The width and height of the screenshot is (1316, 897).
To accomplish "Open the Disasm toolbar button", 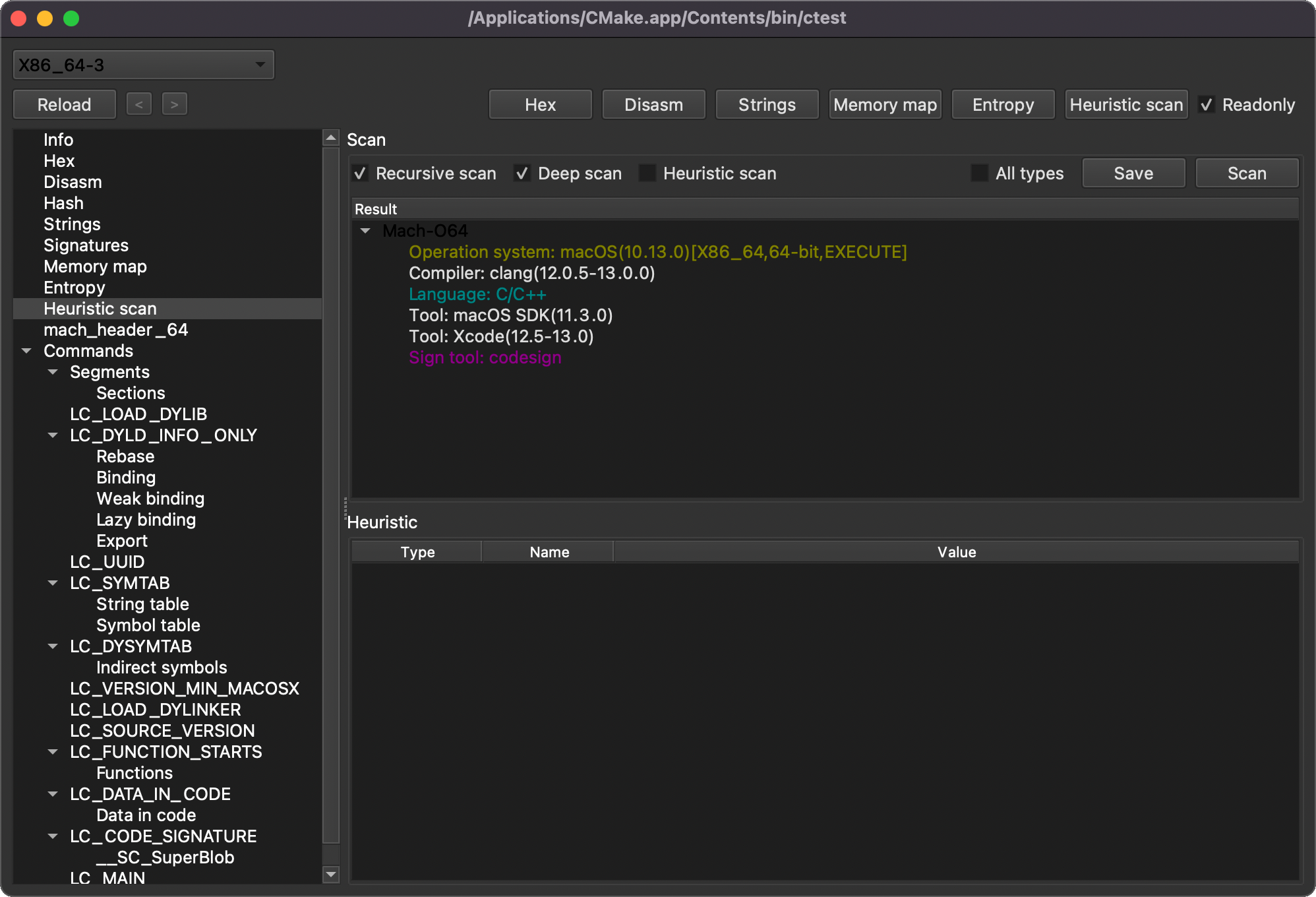I will click(x=654, y=105).
